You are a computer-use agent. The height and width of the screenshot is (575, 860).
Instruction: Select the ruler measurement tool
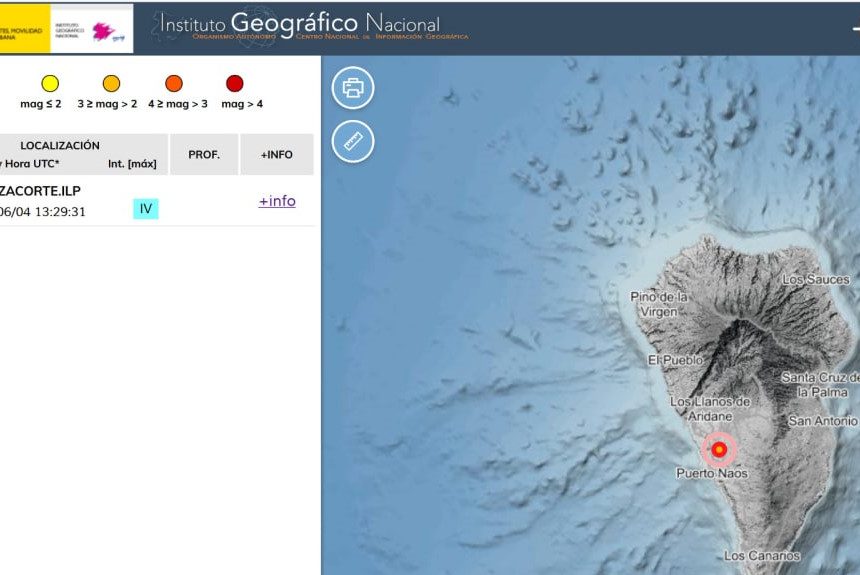tap(353, 142)
